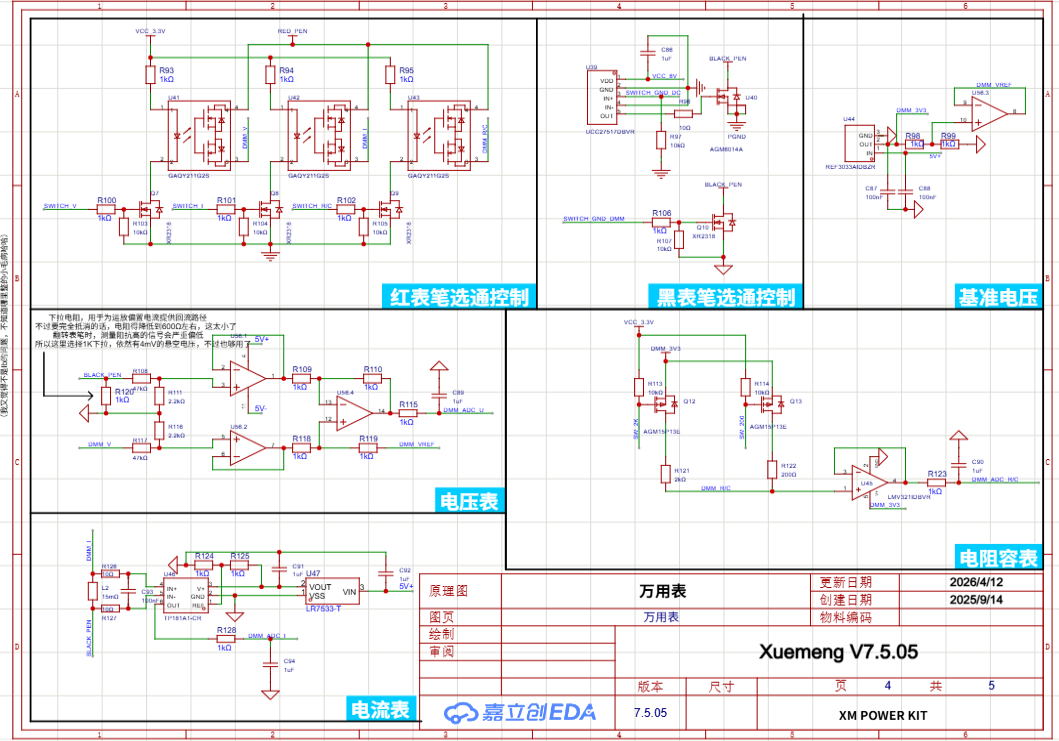This screenshot has width=1059, height=741.
Task: Click the 电压表 blue section label
Action: click(468, 501)
